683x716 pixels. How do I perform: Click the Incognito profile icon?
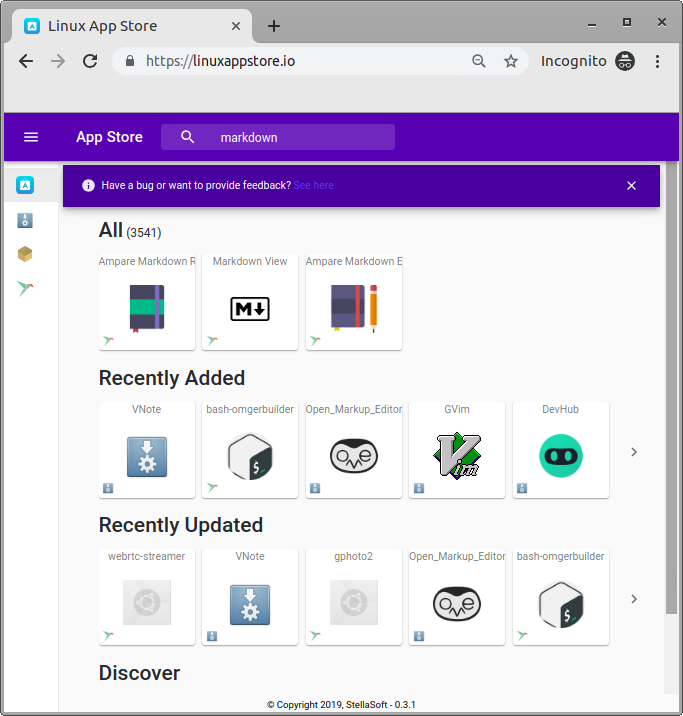(x=625, y=61)
